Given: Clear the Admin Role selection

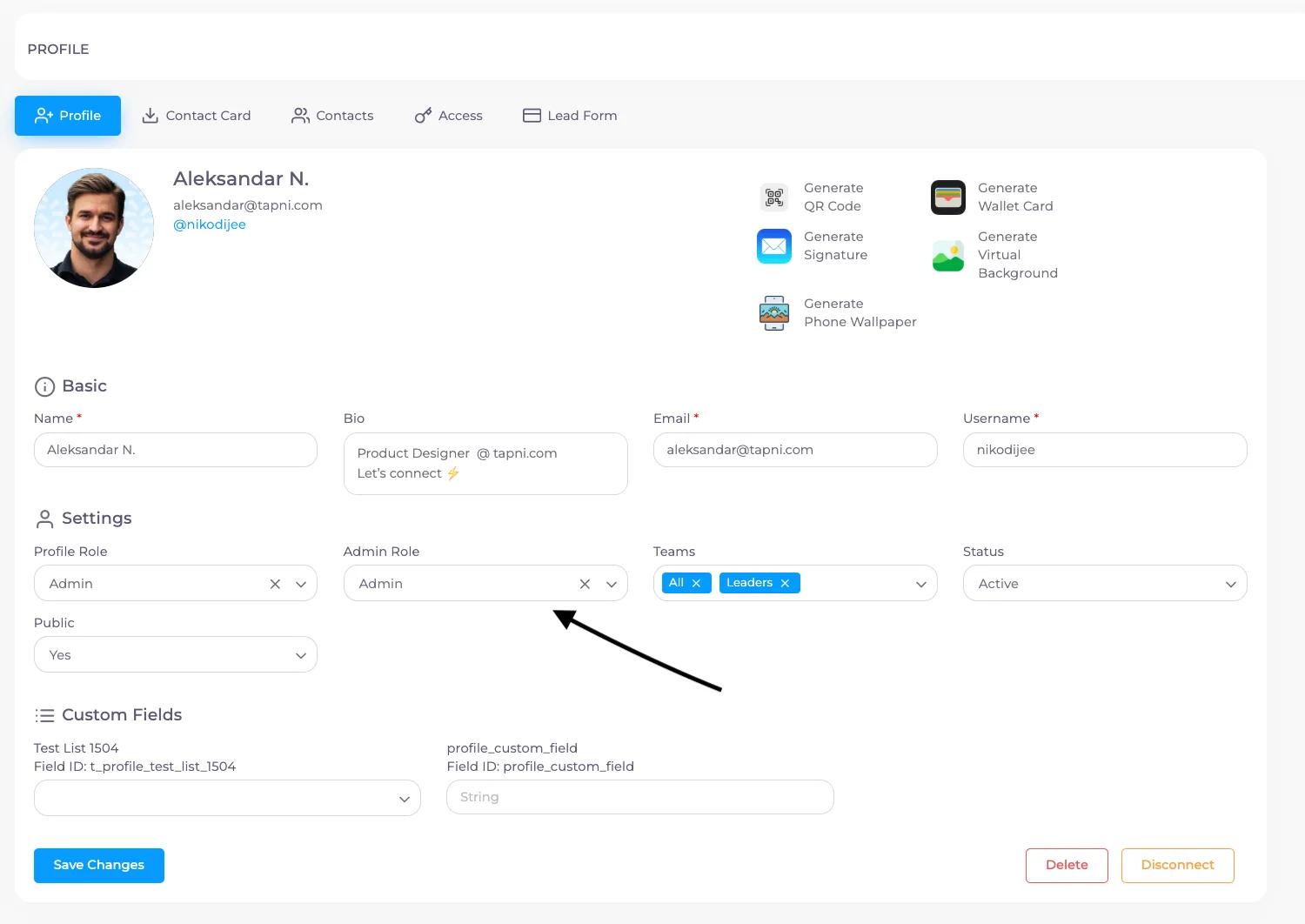Looking at the screenshot, I should click(x=585, y=584).
